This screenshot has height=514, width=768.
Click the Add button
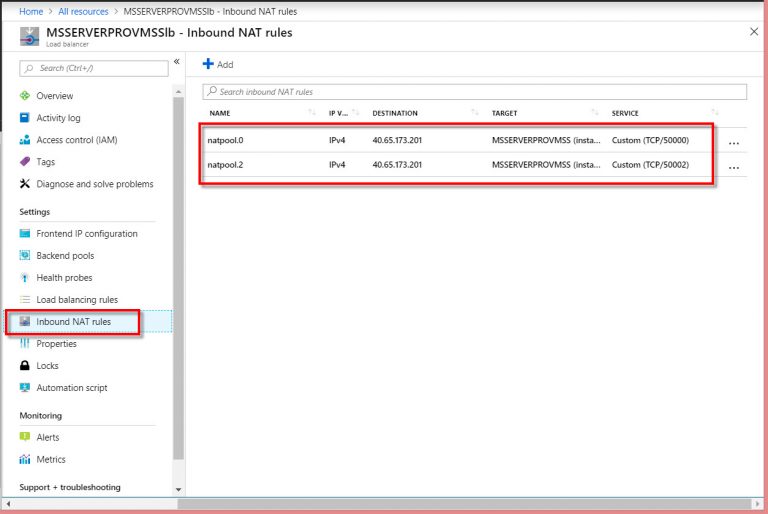(x=218, y=64)
